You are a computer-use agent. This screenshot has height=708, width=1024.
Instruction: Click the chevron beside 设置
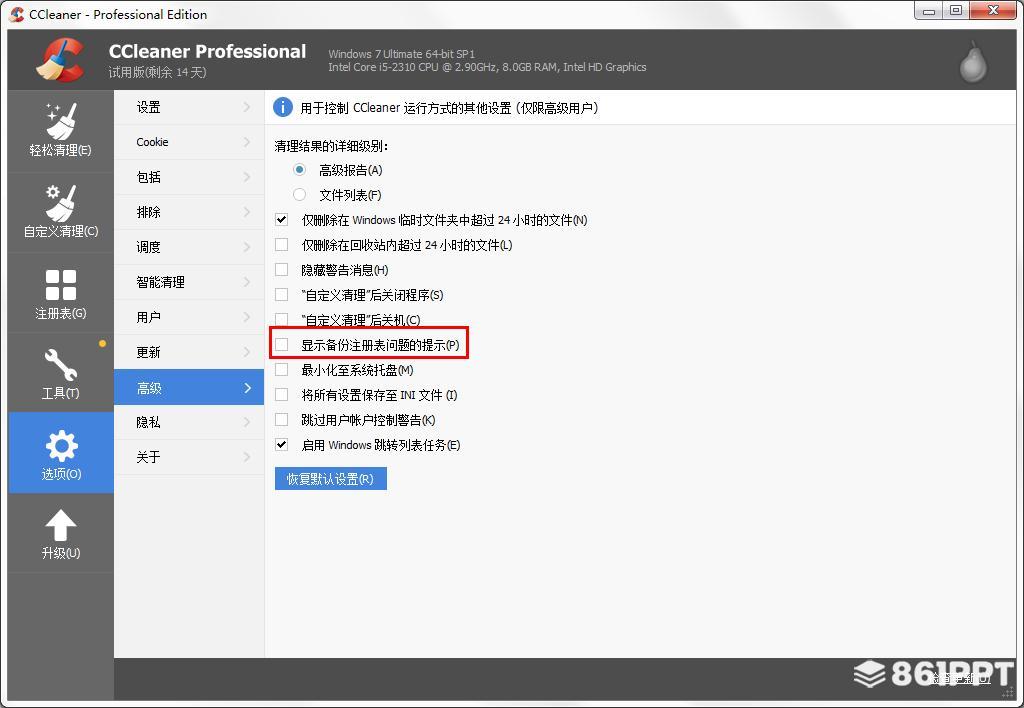[x=247, y=106]
